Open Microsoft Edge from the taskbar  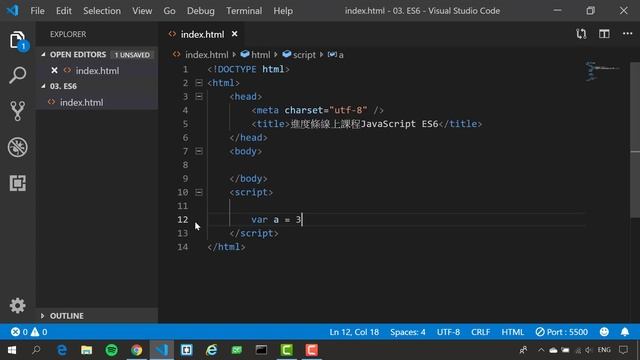(62, 350)
